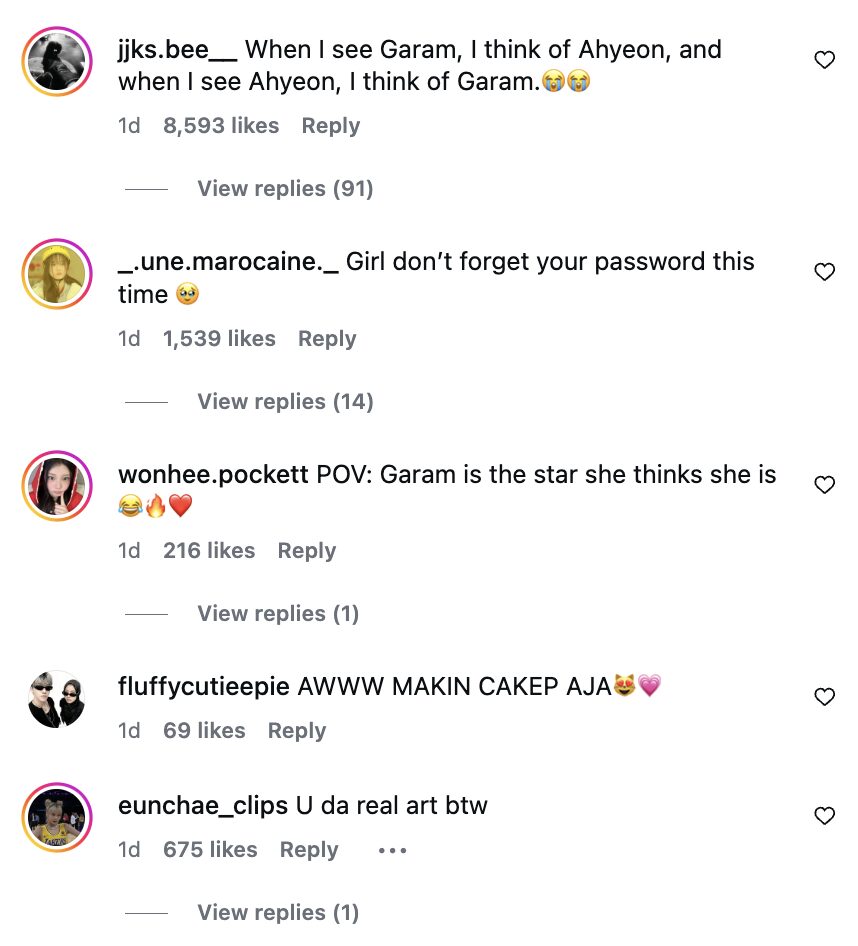Expand replies under eunchae_clips's comment
The width and height of the screenshot is (858, 946).
[x=277, y=912]
